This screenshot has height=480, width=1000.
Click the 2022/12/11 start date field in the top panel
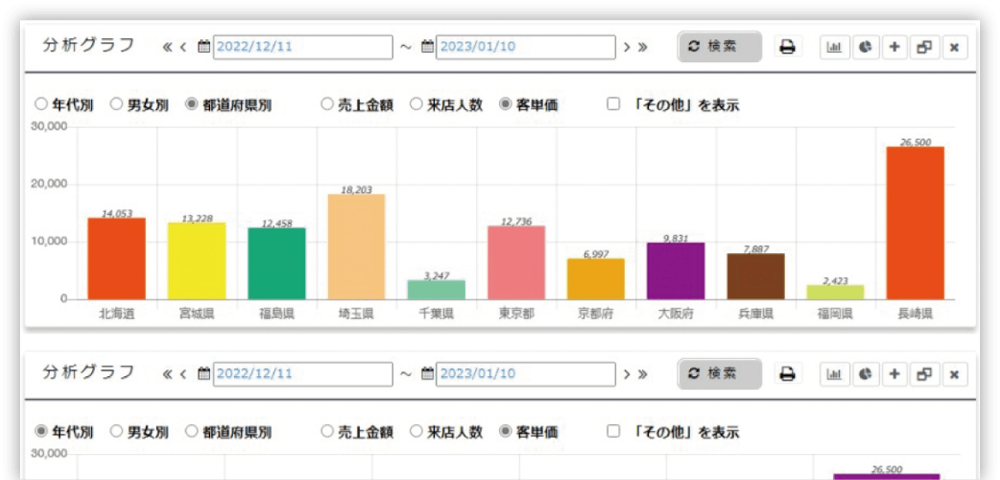(302, 47)
